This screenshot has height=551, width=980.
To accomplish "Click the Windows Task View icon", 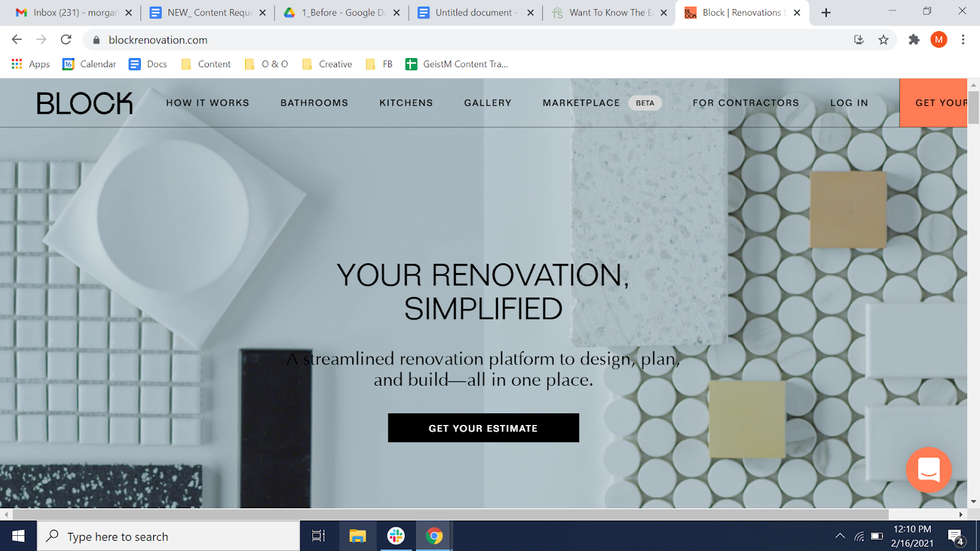I will [318, 536].
